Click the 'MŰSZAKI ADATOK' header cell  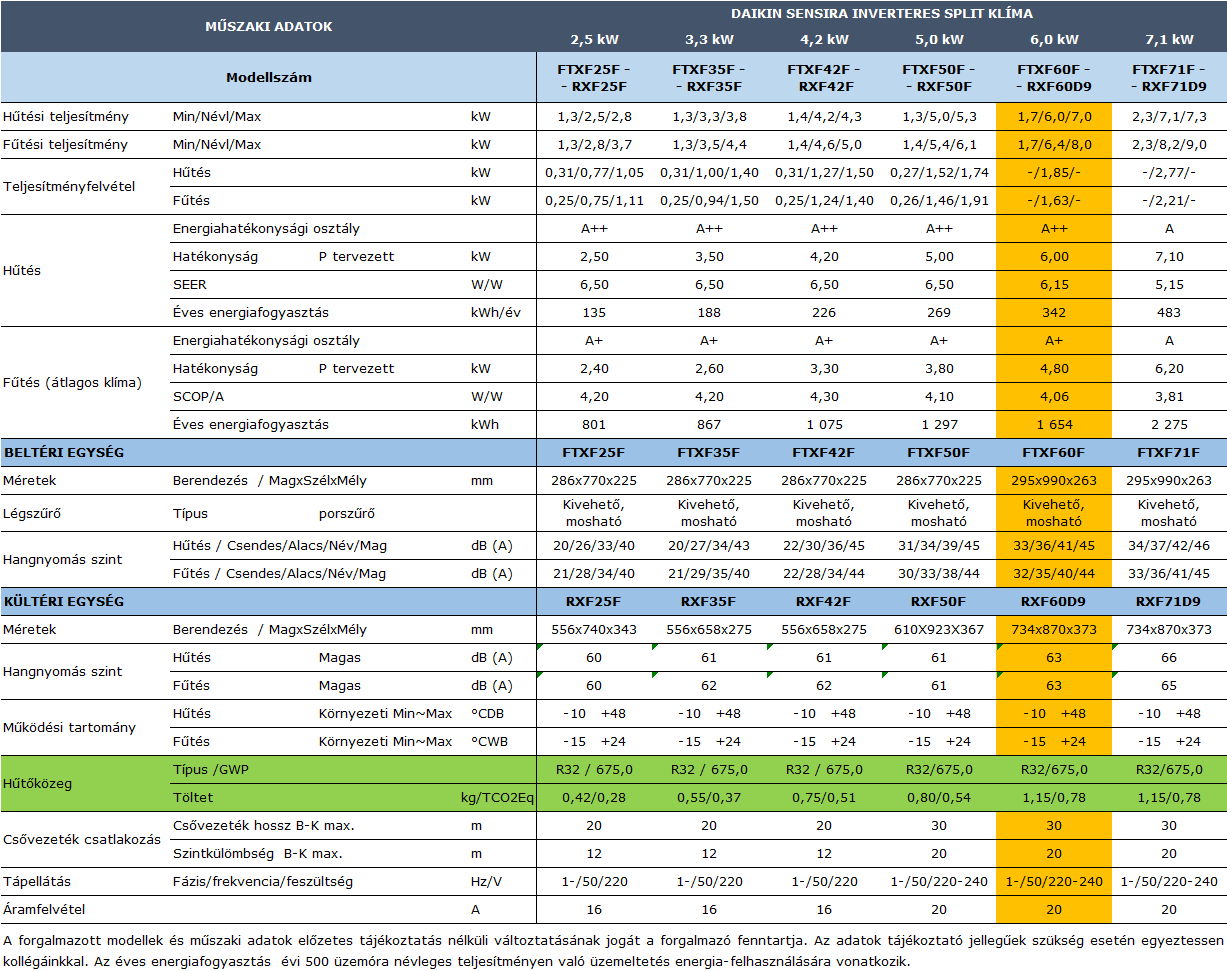269,26
